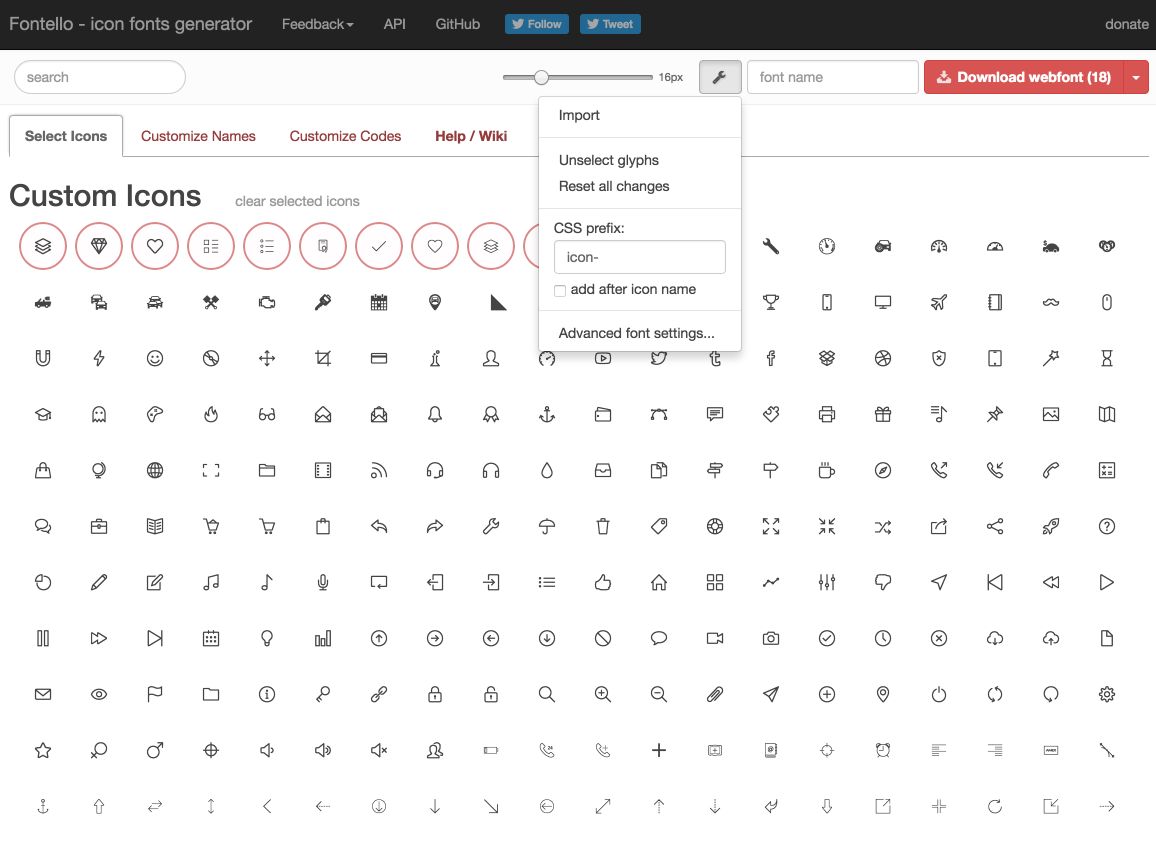Choose the trash can icon

(x=603, y=526)
